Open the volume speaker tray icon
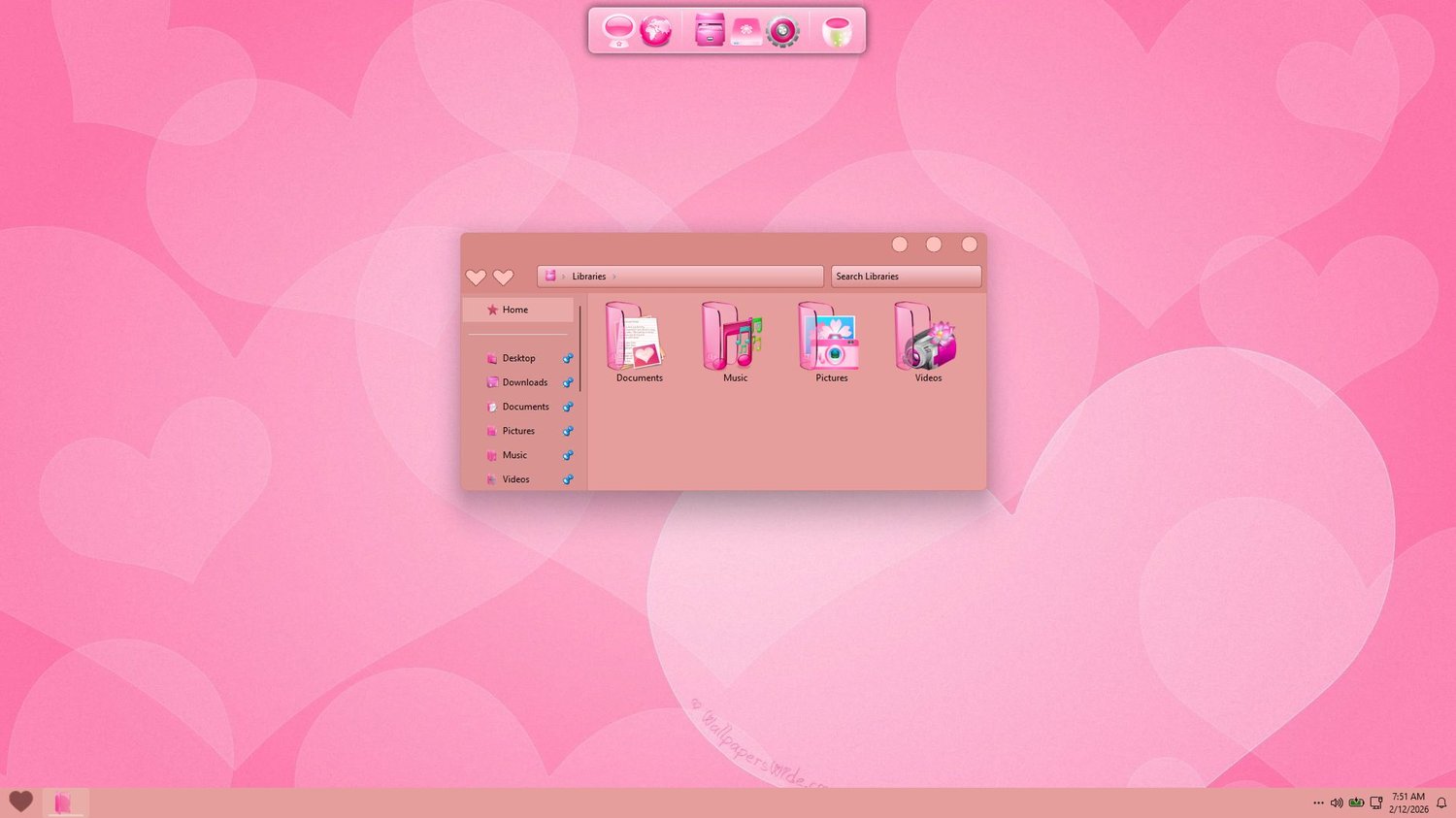The width and height of the screenshot is (1456, 818). 1337,803
